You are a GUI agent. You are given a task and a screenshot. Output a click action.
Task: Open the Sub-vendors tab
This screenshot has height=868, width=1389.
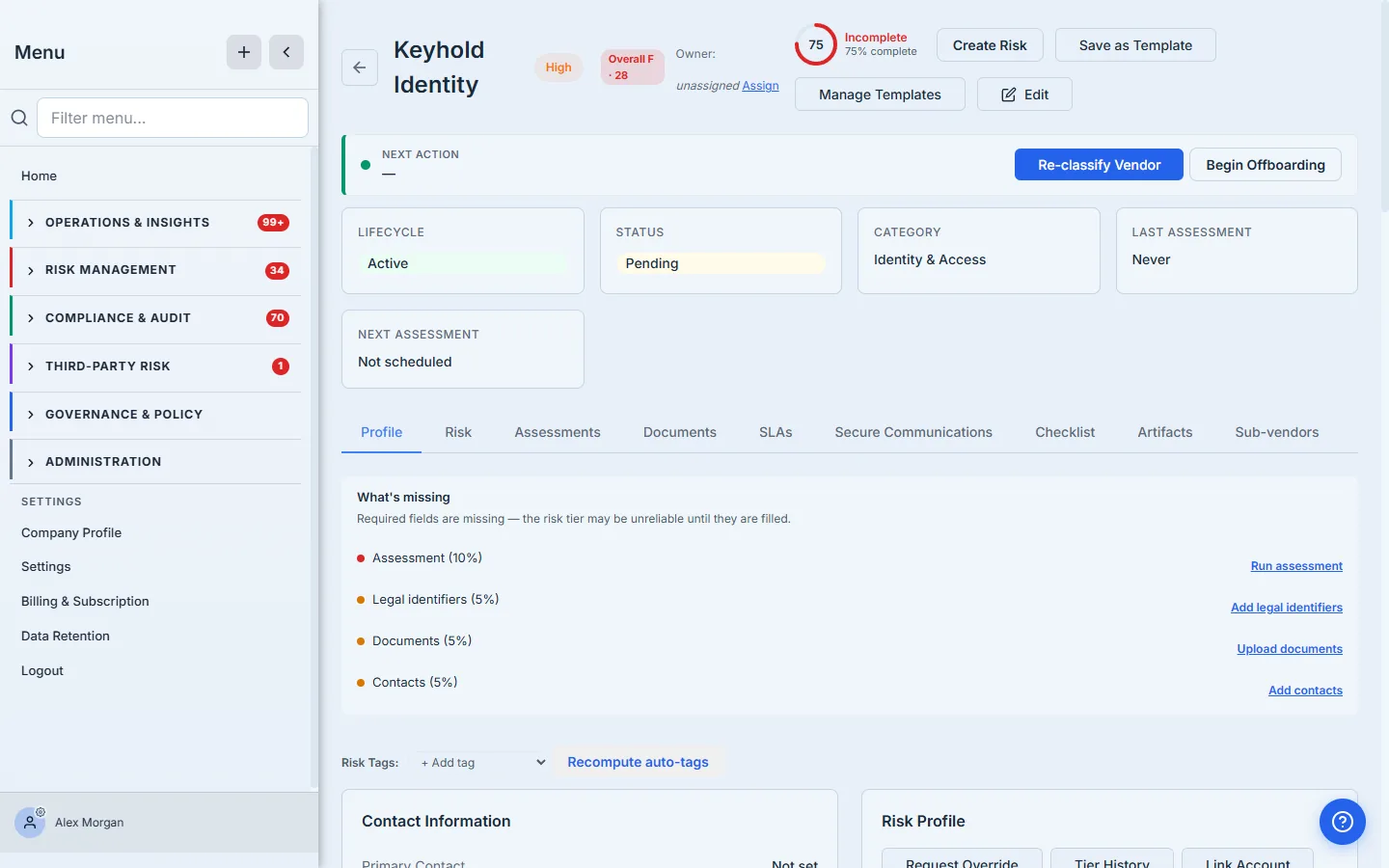[x=1277, y=432]
